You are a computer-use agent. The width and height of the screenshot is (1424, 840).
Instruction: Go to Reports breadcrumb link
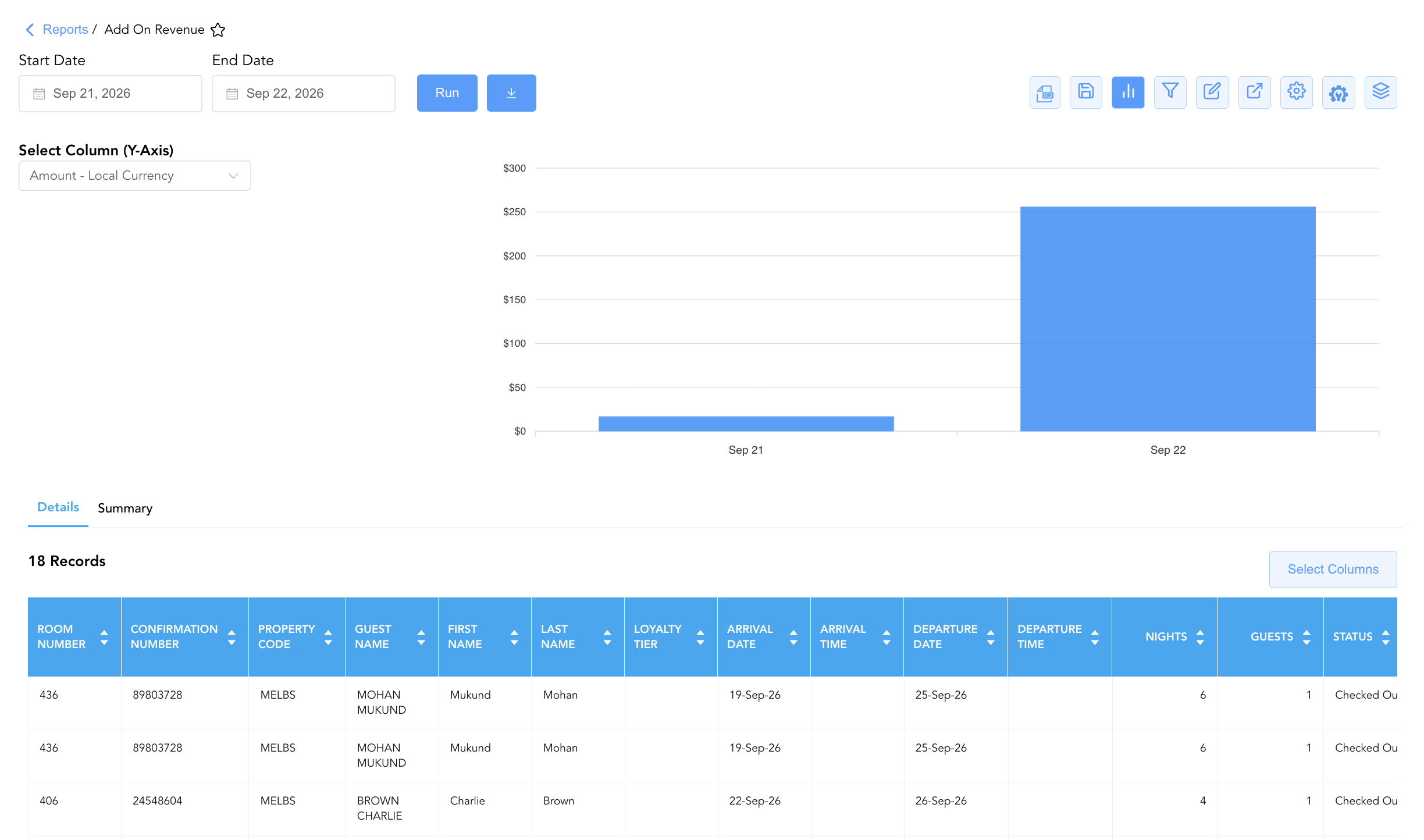pos(65,29)
